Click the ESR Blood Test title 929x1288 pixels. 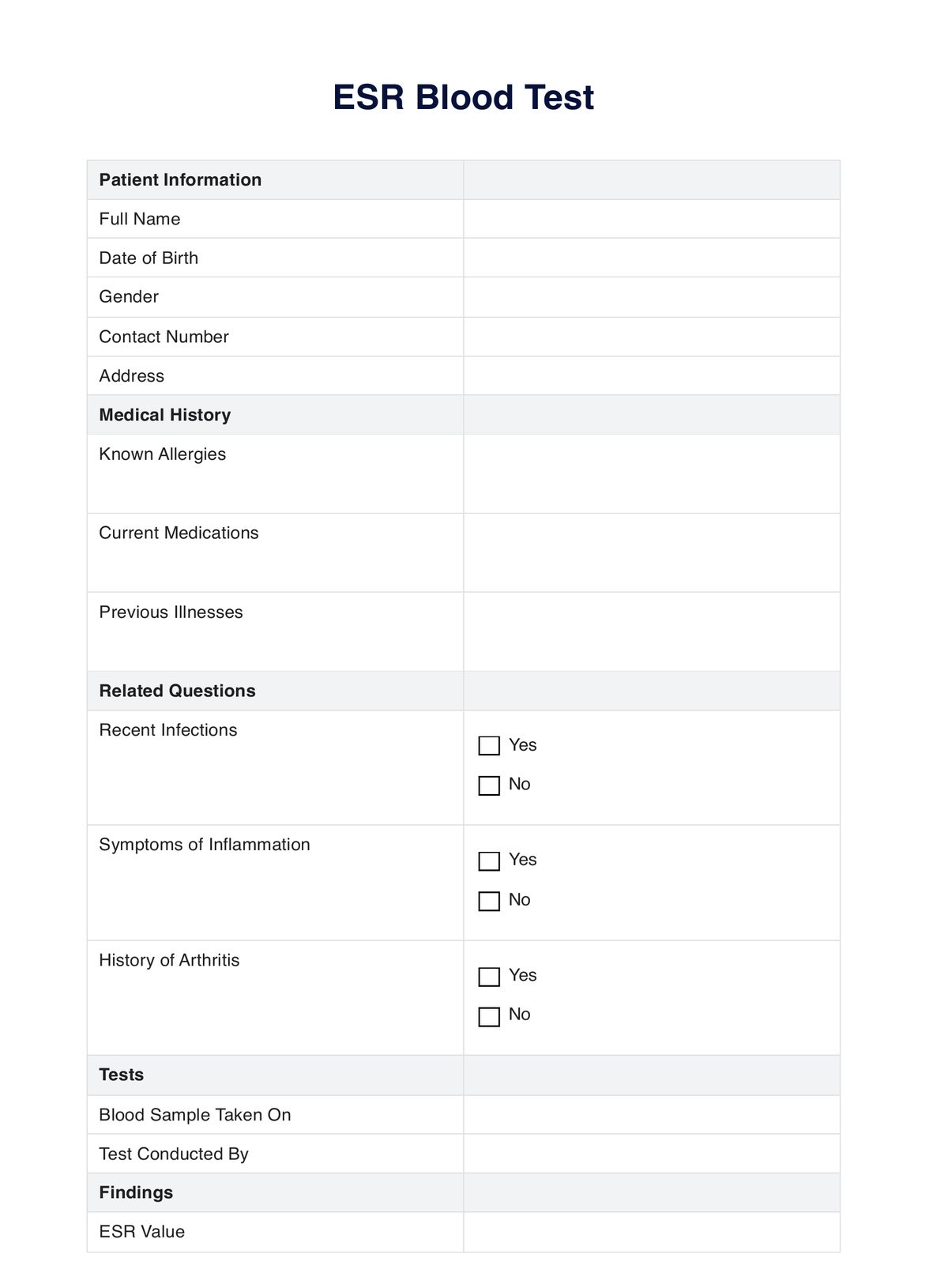(463, 97)
